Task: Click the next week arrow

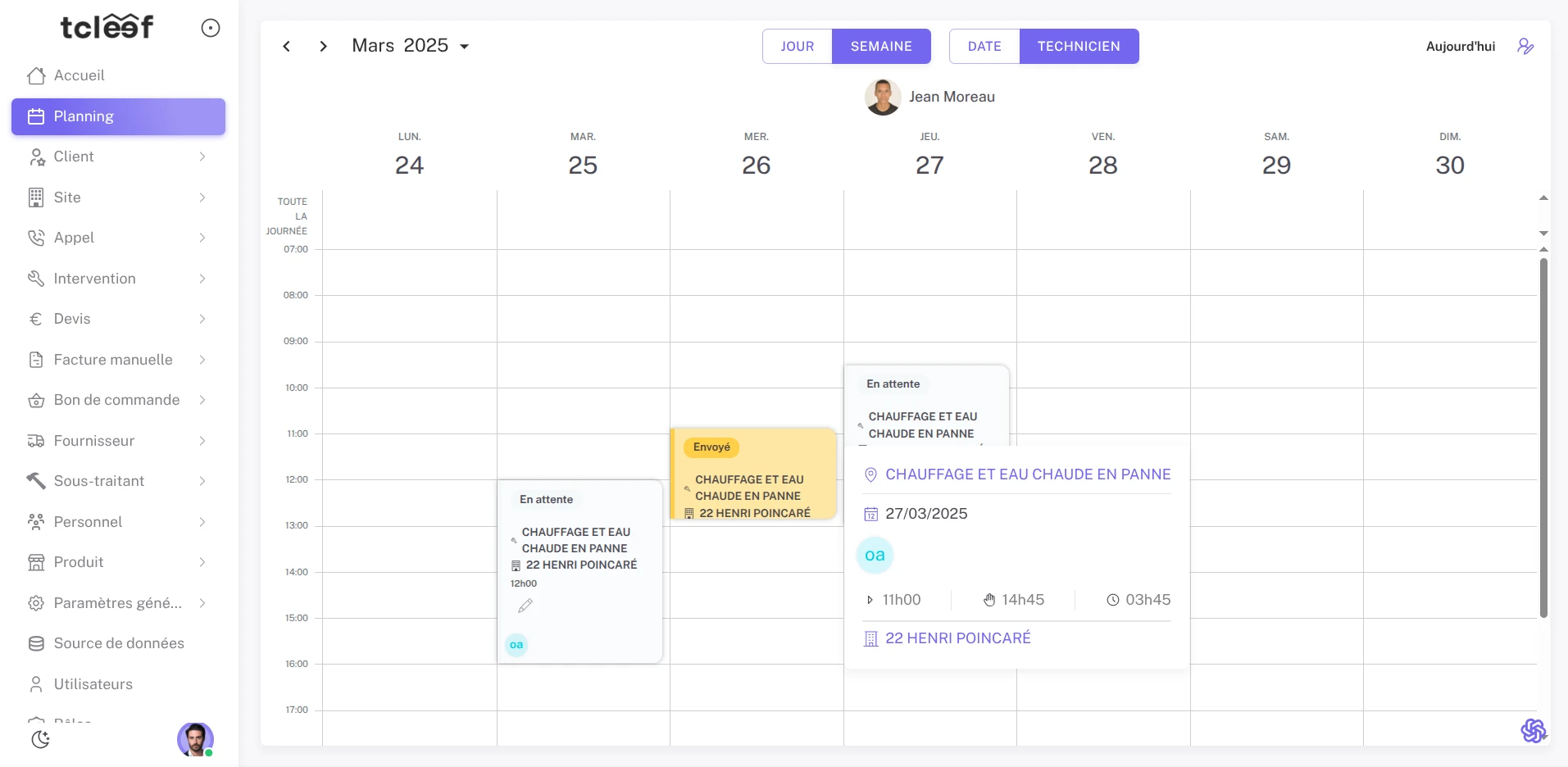Action: [x=323, y=47]
